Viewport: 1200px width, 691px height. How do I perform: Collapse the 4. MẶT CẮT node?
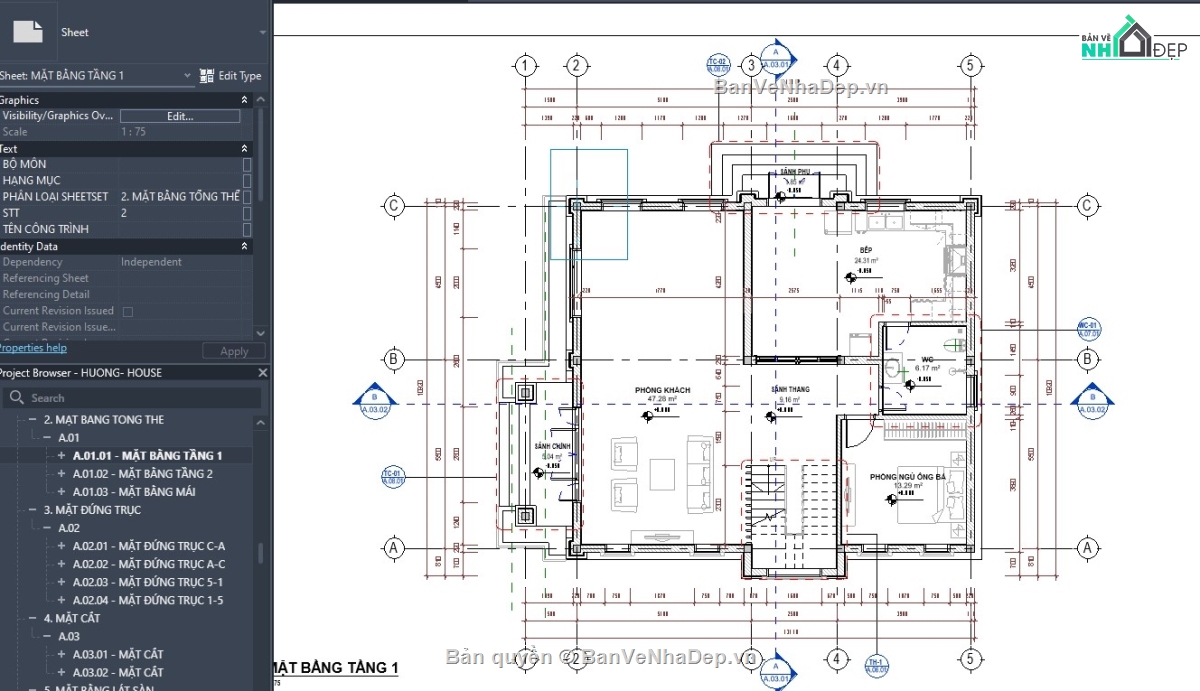[33, 618]
